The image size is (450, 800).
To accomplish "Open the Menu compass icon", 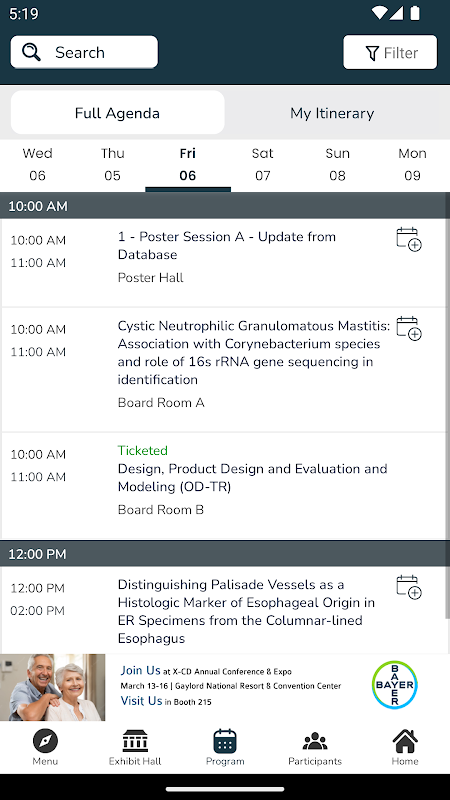I will [45, 741].
